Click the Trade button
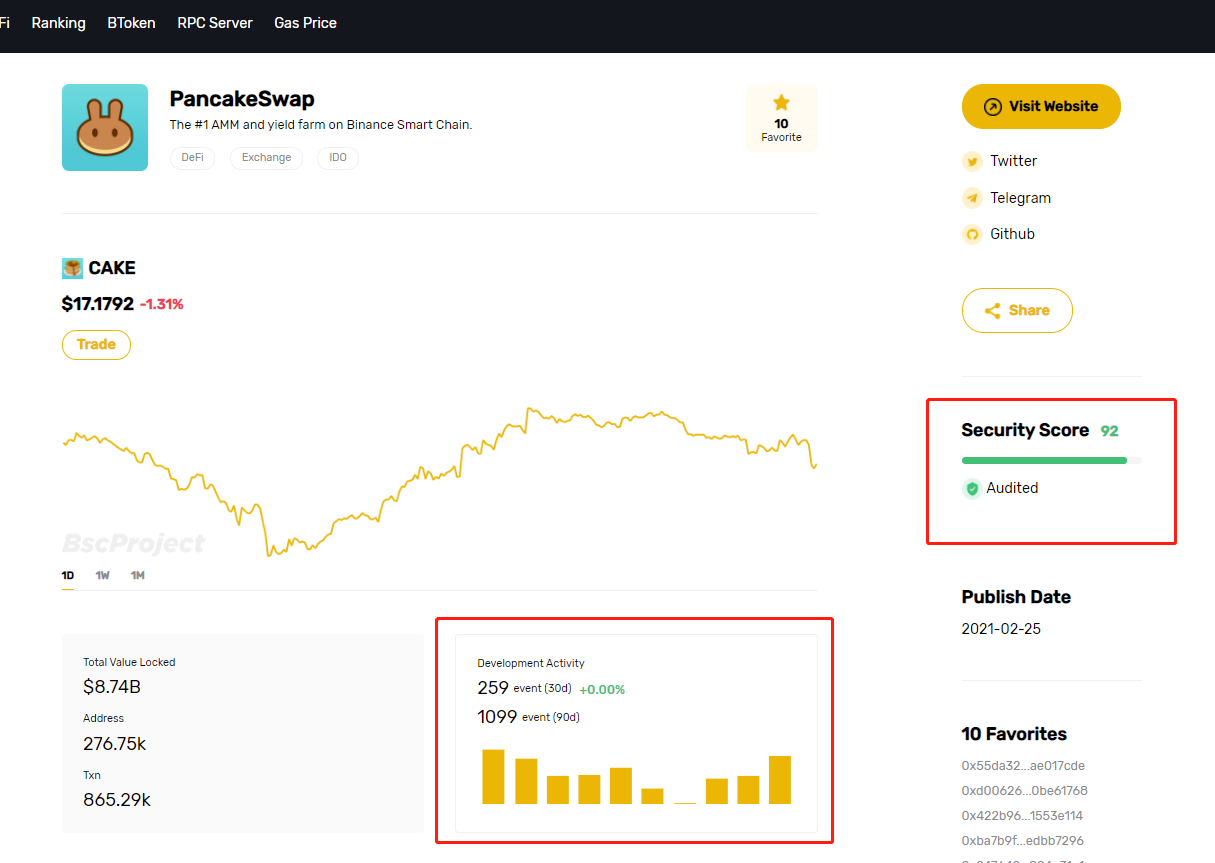Viewport: 1215px width, 863px height. point(96,344)
